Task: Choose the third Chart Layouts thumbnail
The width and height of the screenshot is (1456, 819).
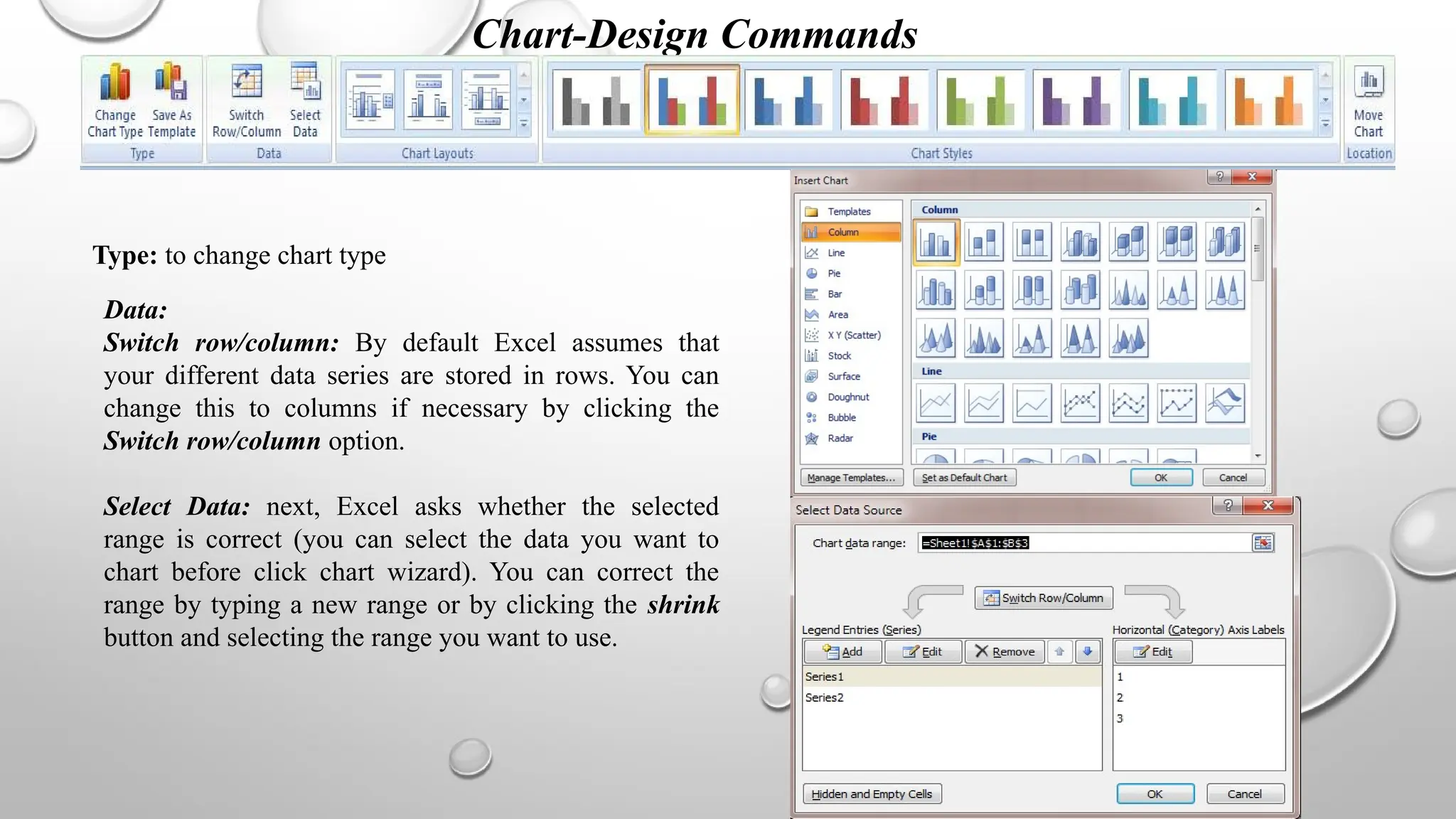Action: (486, 100)
